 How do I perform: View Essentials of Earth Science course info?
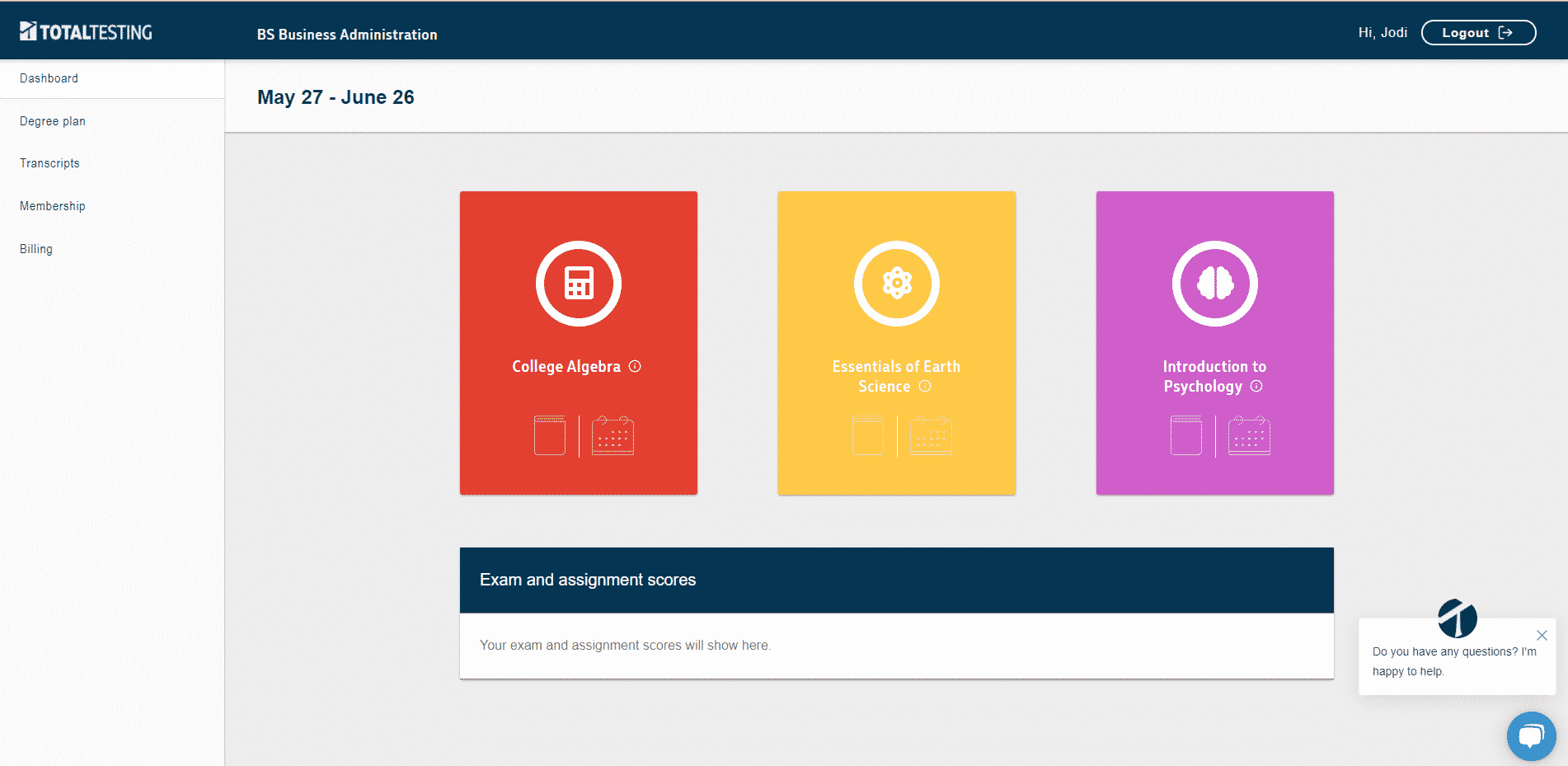tap(925, 386)
